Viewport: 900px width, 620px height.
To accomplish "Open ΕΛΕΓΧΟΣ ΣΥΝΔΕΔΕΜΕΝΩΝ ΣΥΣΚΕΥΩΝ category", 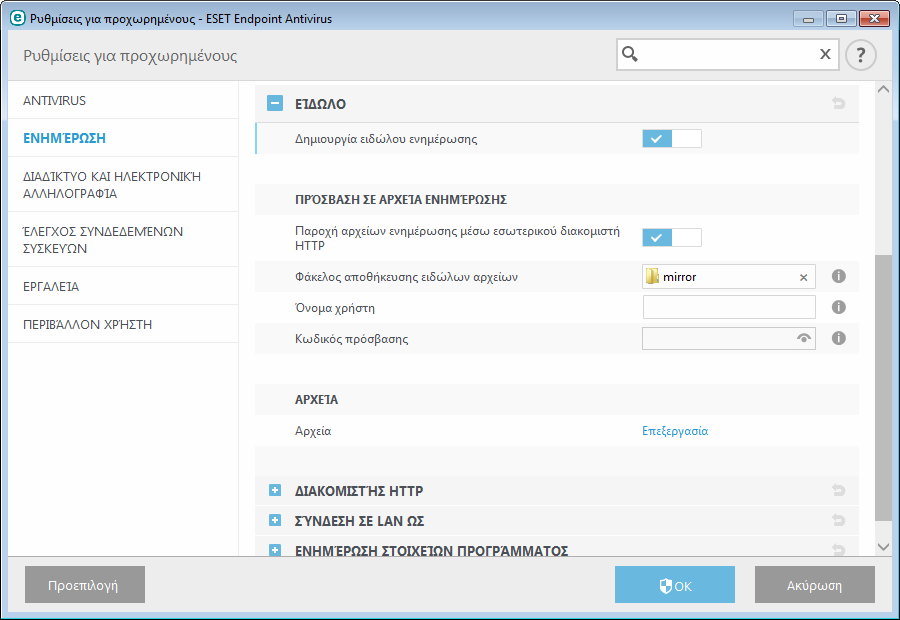I will [x=123, y=239].
